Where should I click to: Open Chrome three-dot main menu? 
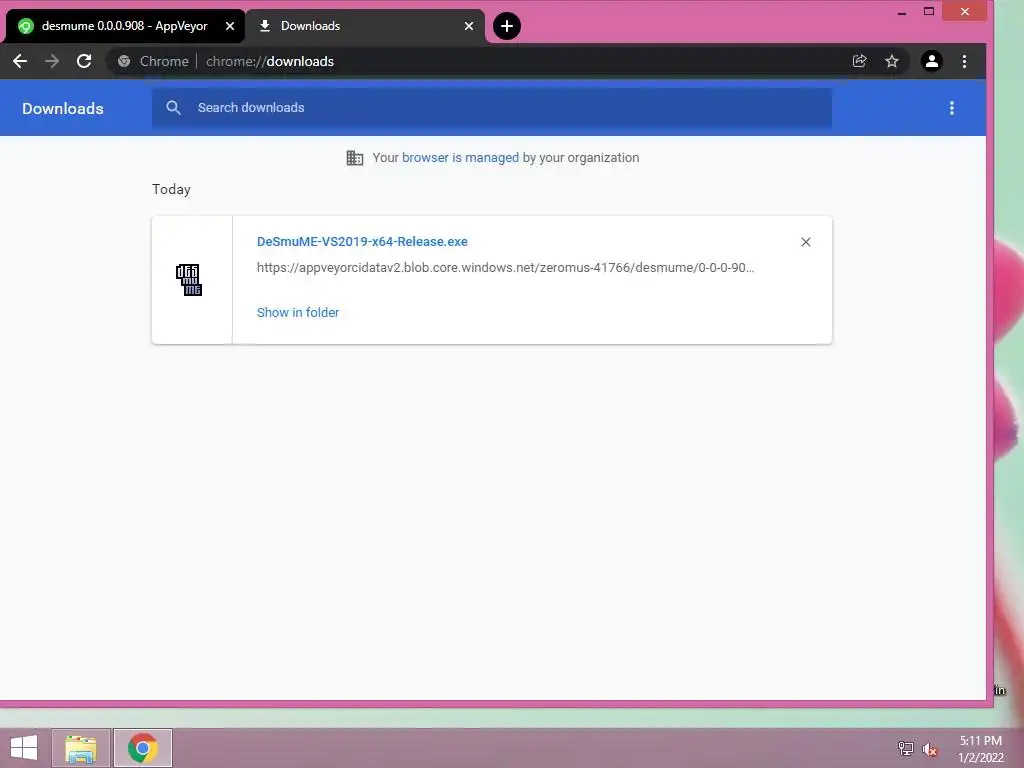point(964,61)
